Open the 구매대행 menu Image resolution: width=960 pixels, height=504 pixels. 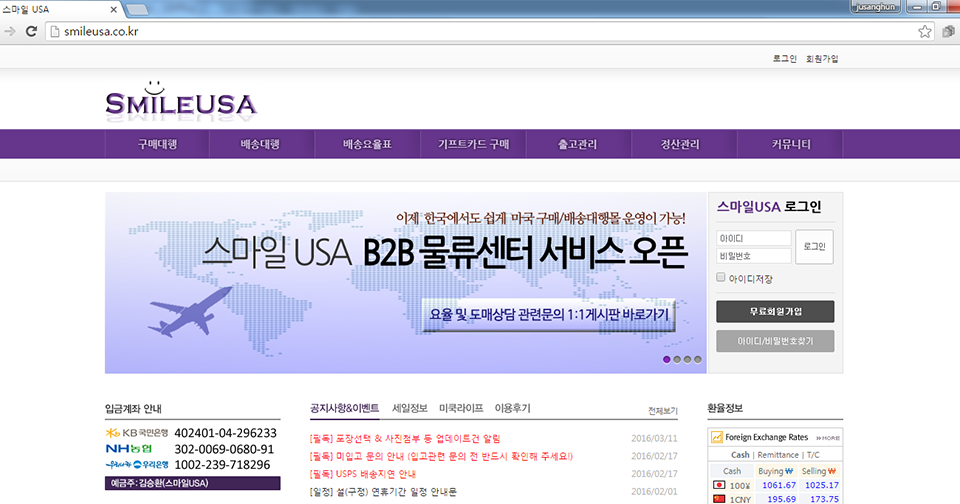point(157,144)
